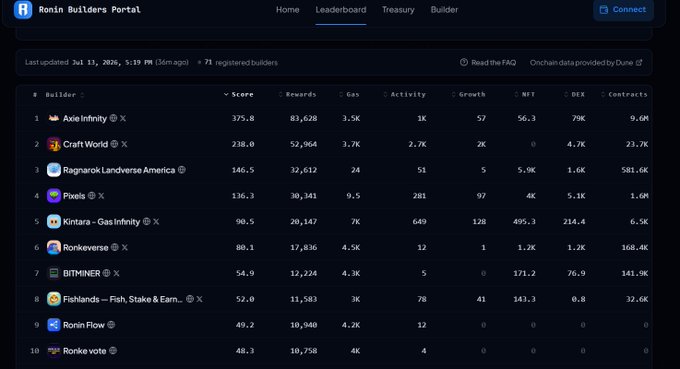Click Ronkeverse contracts value 168.4K

pyautogui.click(x=634, y=247)
